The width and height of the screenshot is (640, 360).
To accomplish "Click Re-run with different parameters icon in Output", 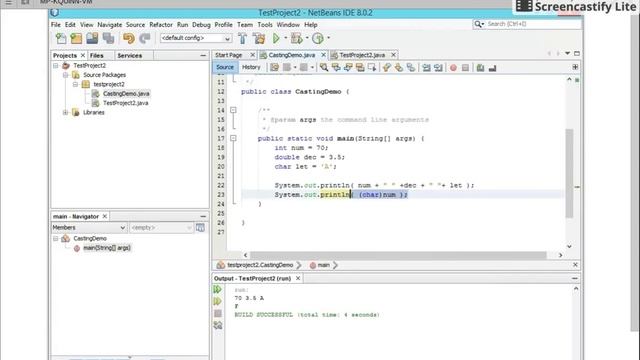I will pyautogui.click(x=218, y=301).
